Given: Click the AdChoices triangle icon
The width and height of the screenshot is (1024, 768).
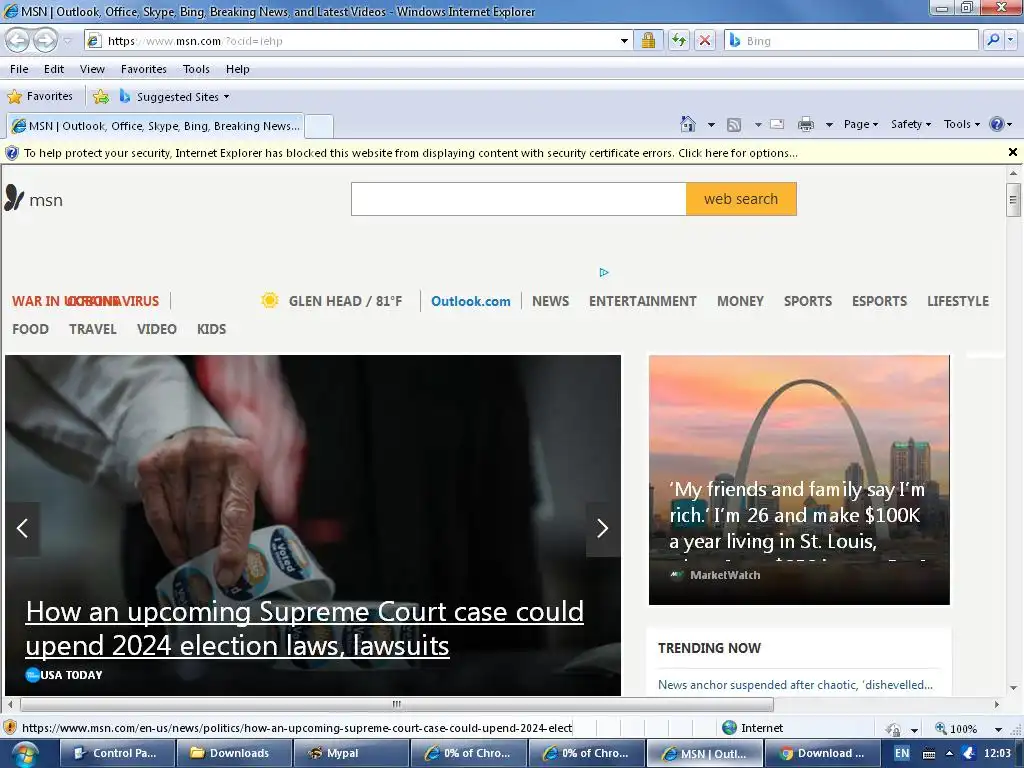Looking at the screenshot, I should pos(604,272).
